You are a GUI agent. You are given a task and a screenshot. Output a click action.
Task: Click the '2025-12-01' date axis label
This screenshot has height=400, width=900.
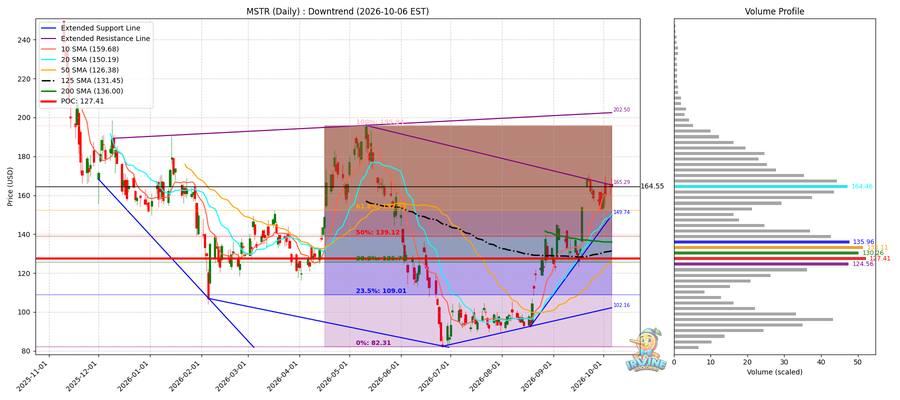[84, 375]
